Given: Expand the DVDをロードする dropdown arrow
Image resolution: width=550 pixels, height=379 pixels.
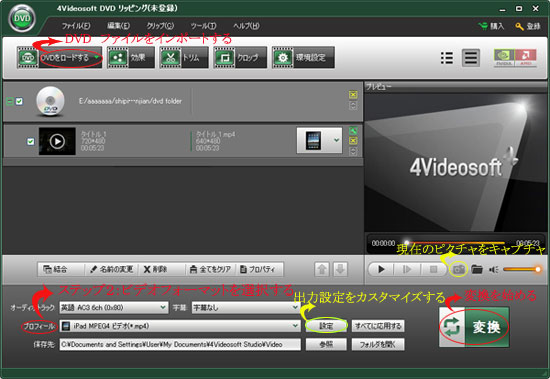Looking at the screenshot, I should tap(96, 57).
